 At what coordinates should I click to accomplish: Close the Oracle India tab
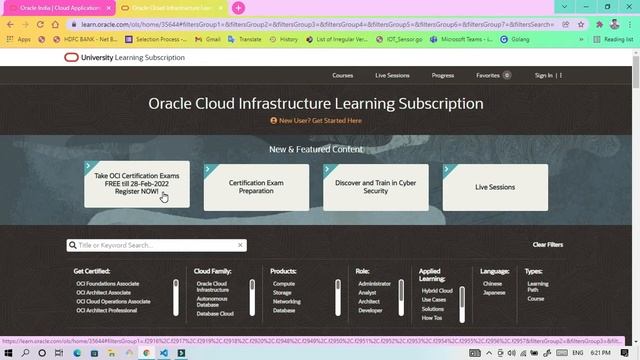[109, 8]
